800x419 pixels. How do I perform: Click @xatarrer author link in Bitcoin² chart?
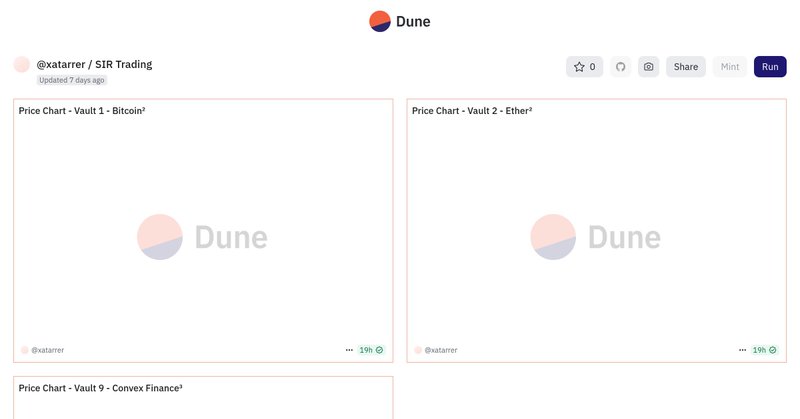(x=47, y=350)
